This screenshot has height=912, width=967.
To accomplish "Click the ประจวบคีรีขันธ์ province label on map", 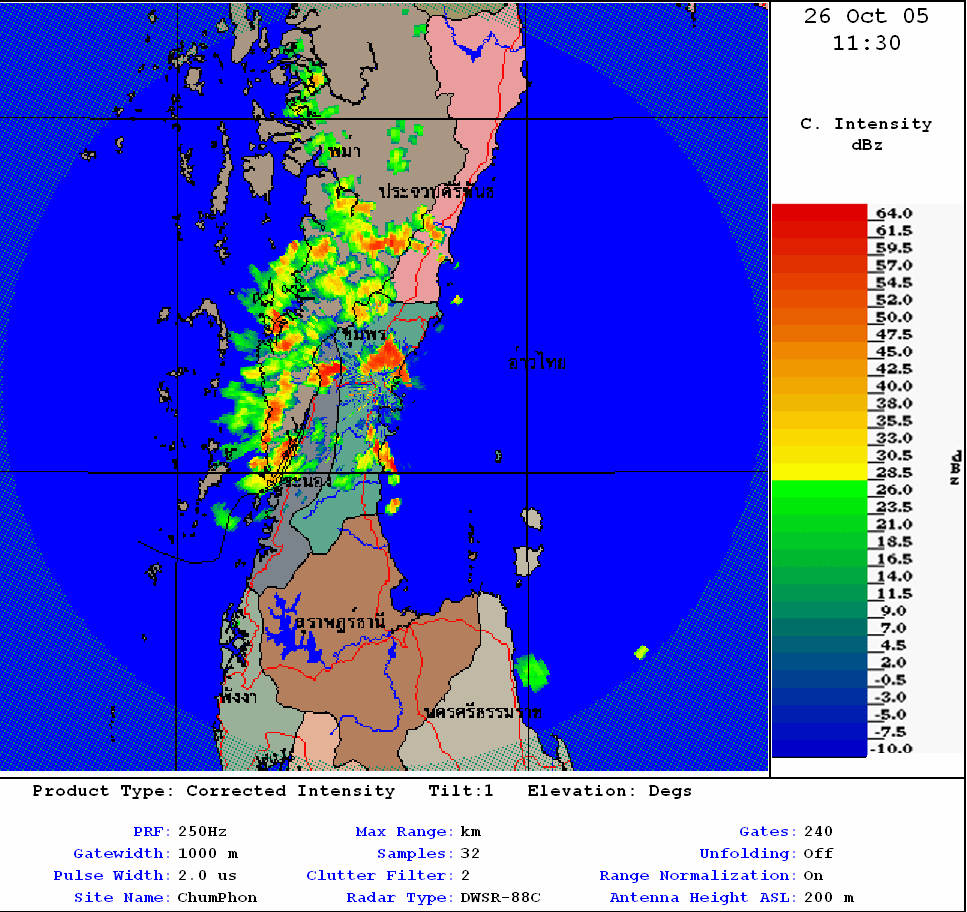I will 436,190.
